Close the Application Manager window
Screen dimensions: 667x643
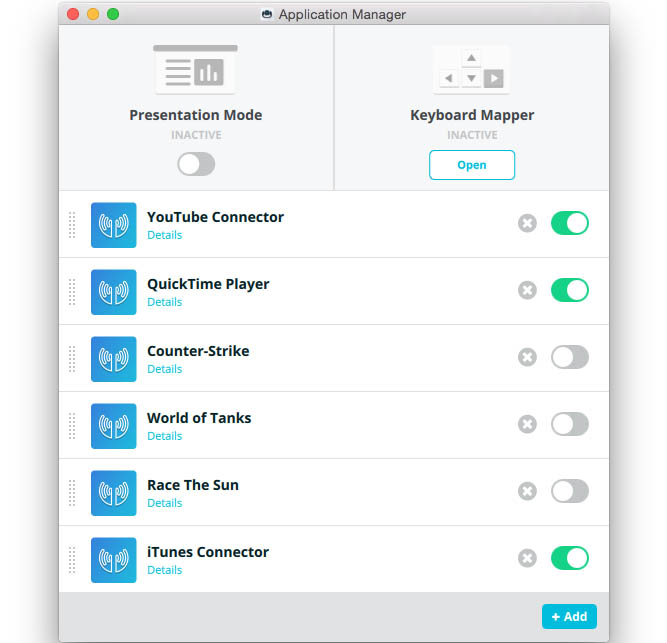[x=73, y=14]
